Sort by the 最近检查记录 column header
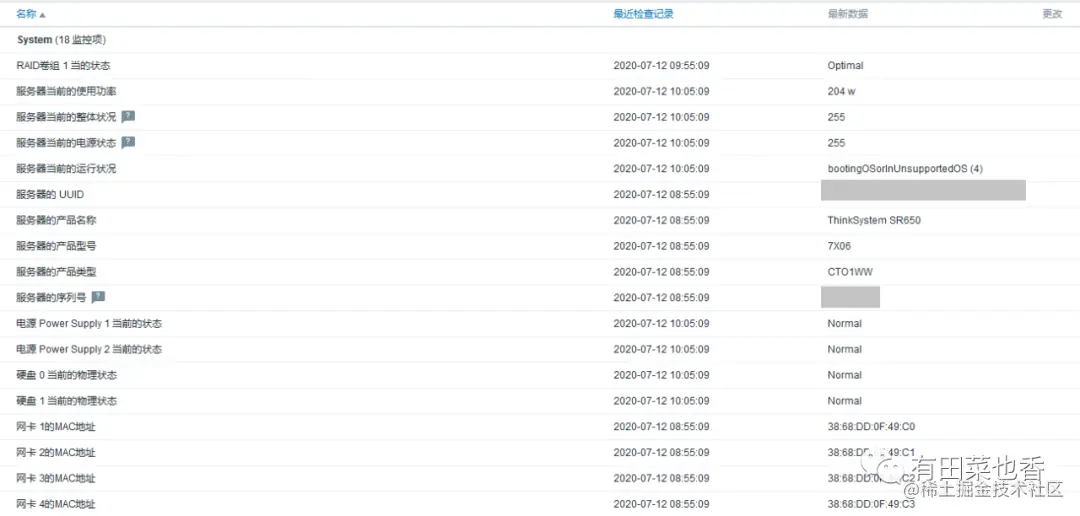1080x516 pixels. tap(643, 14)
